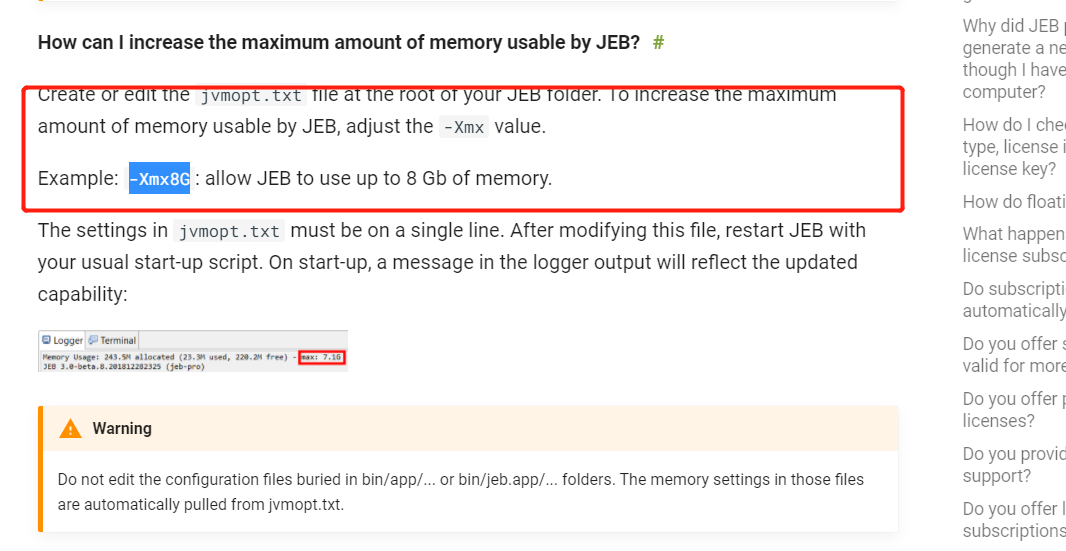The width and height of the screenshot is (1066, 551).
Task: Open the logger output screenshot thumbnail
Action: point(193,351)
